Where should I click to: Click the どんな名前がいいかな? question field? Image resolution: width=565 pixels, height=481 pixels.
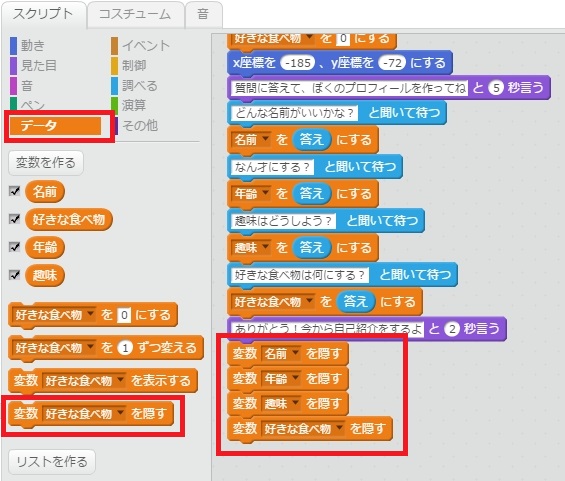pyautogui.click(x=294, y=113)
